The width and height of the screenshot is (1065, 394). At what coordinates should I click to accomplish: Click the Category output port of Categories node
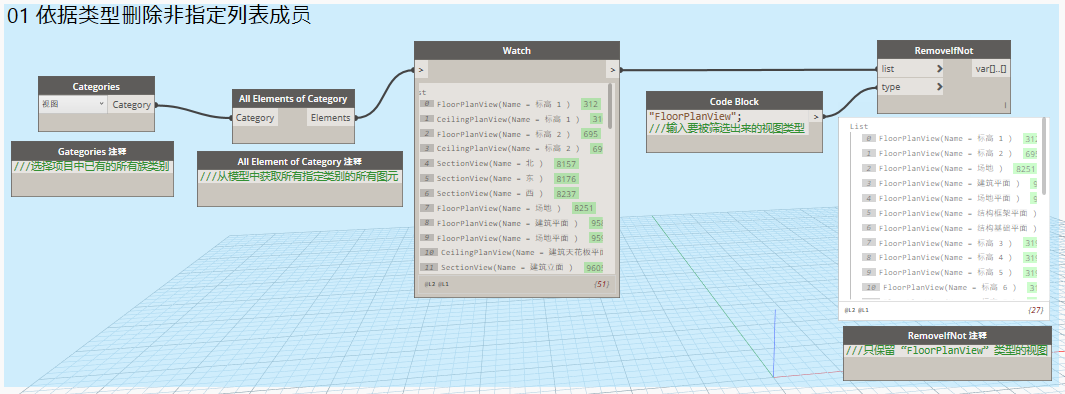click(131, 105)
